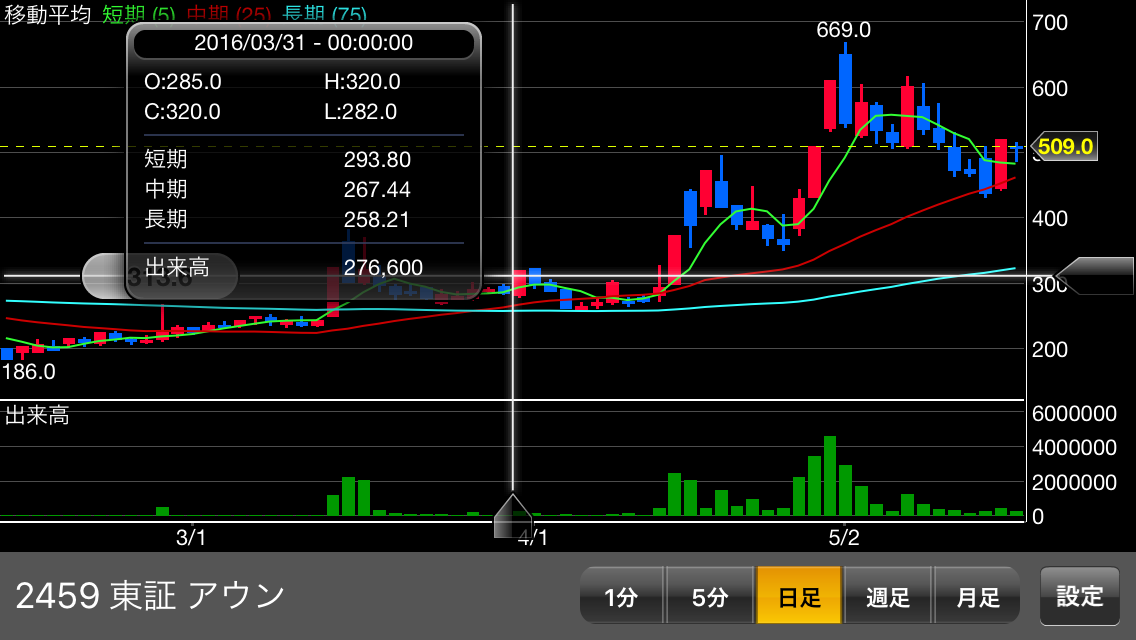Select the 5分 interval button

click(x=710, y=597)
